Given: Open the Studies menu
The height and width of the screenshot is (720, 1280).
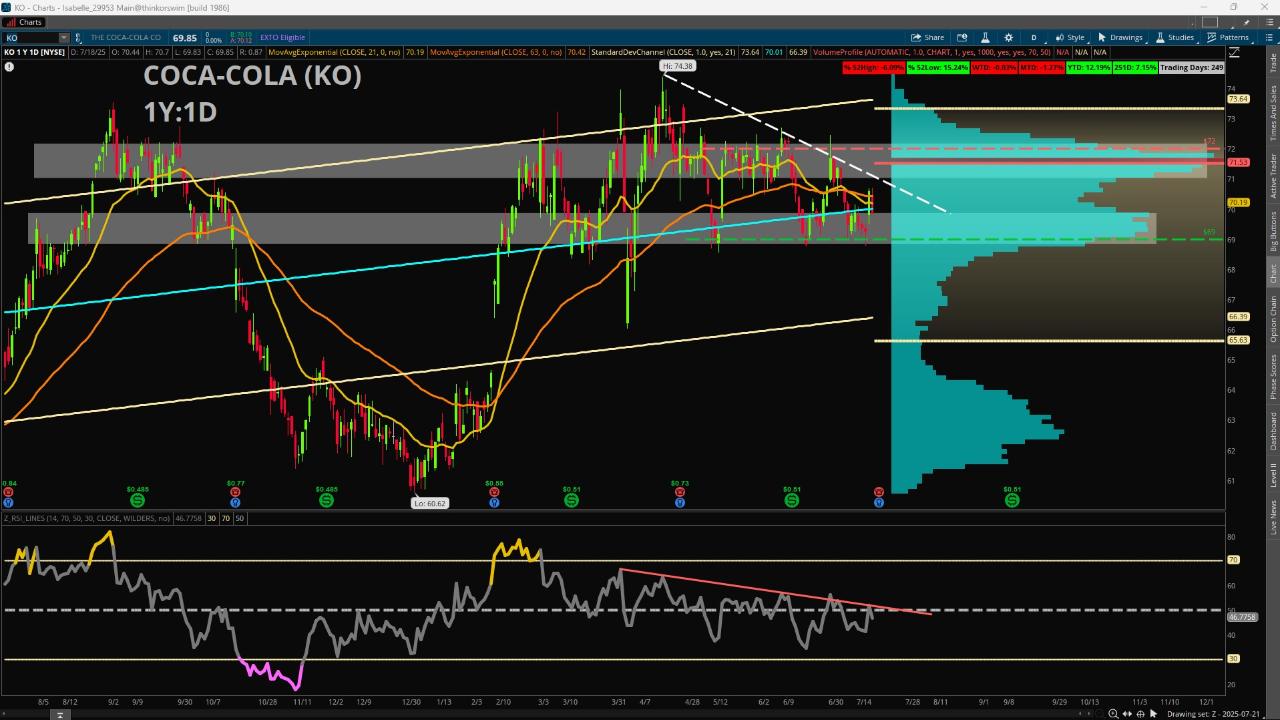Looking at the screenshot, I should click(x=1175, y=37).
